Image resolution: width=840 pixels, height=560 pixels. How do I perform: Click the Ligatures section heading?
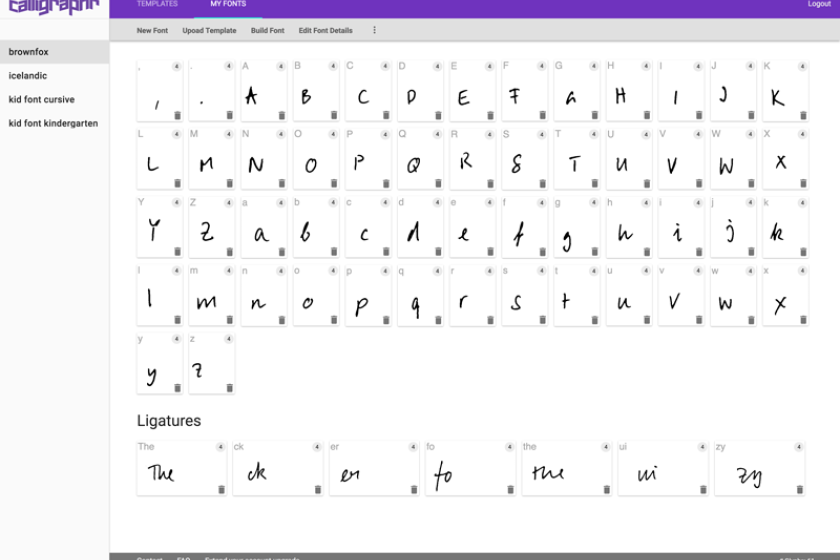[169, 421]
